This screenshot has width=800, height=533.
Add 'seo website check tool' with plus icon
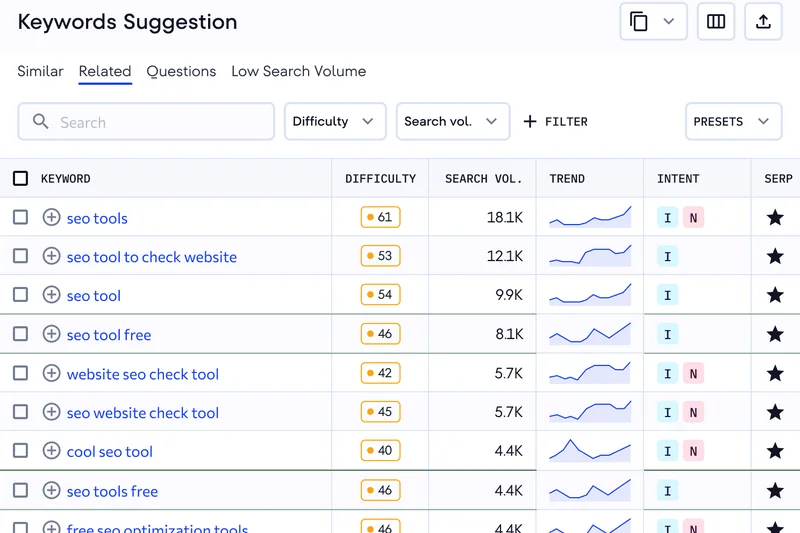pyautogui.click(x=51, y=412)
